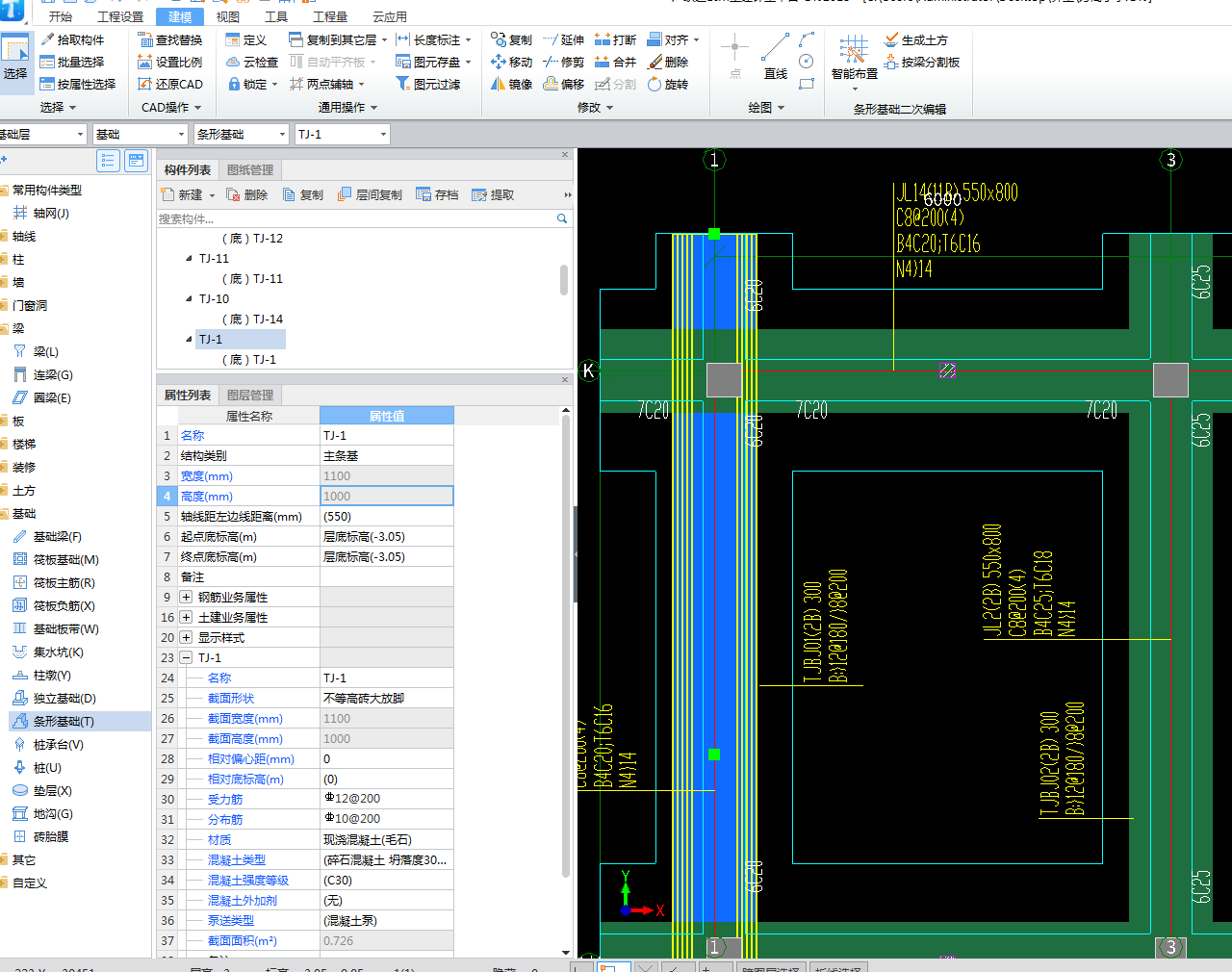Click 还原CAD restore tool
Viewport: 1232px width, 972px height.
(170, 84)
